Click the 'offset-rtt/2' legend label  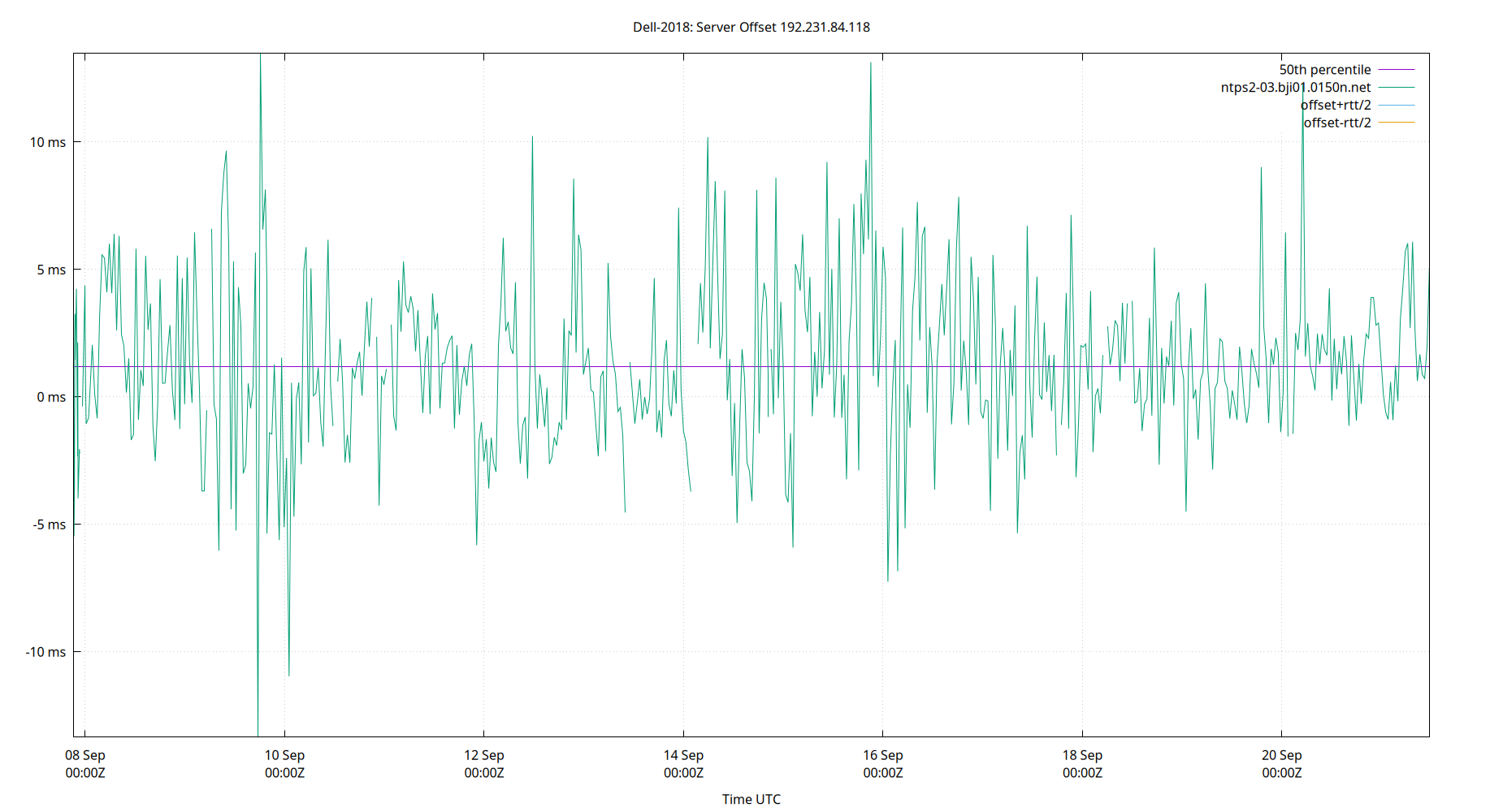coord(1337,123)
